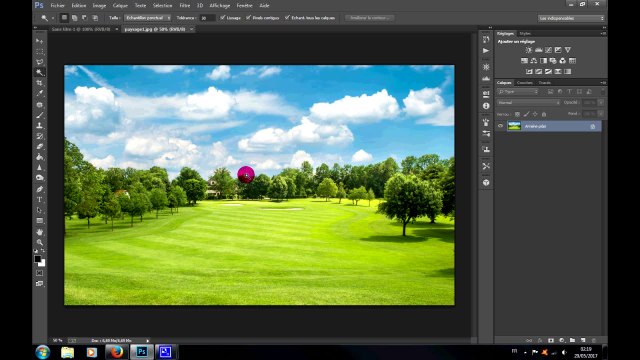640x360 pixels.
Task: Open the Fichier menu
Action: pos(58,6)
